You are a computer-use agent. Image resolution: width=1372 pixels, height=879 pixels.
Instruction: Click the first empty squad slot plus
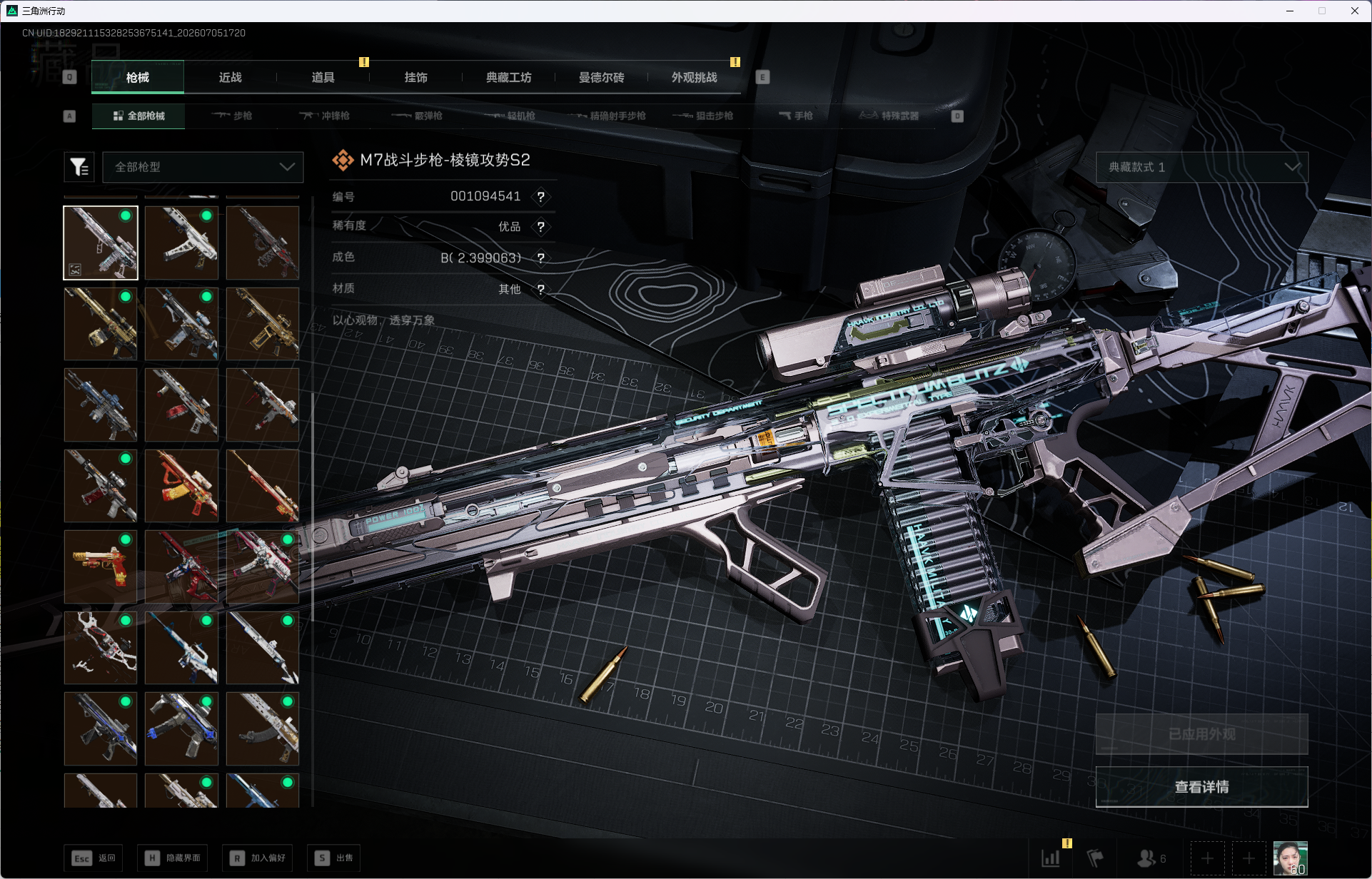click(1207, 858)
